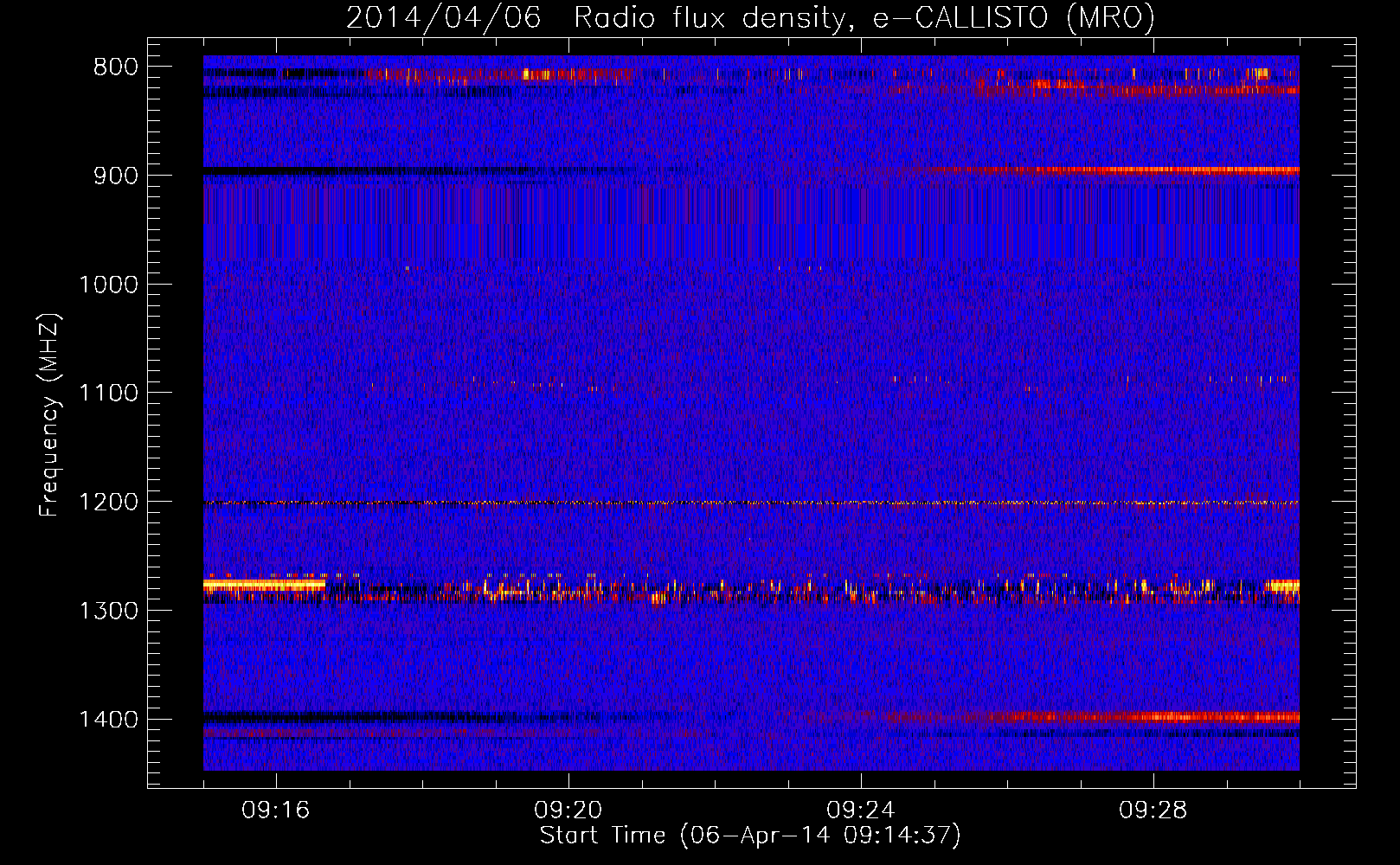Click the thin continuous emission line at 1200 MHz
Viewport: 1400px width, 865px height.
[x=751, y=503]
